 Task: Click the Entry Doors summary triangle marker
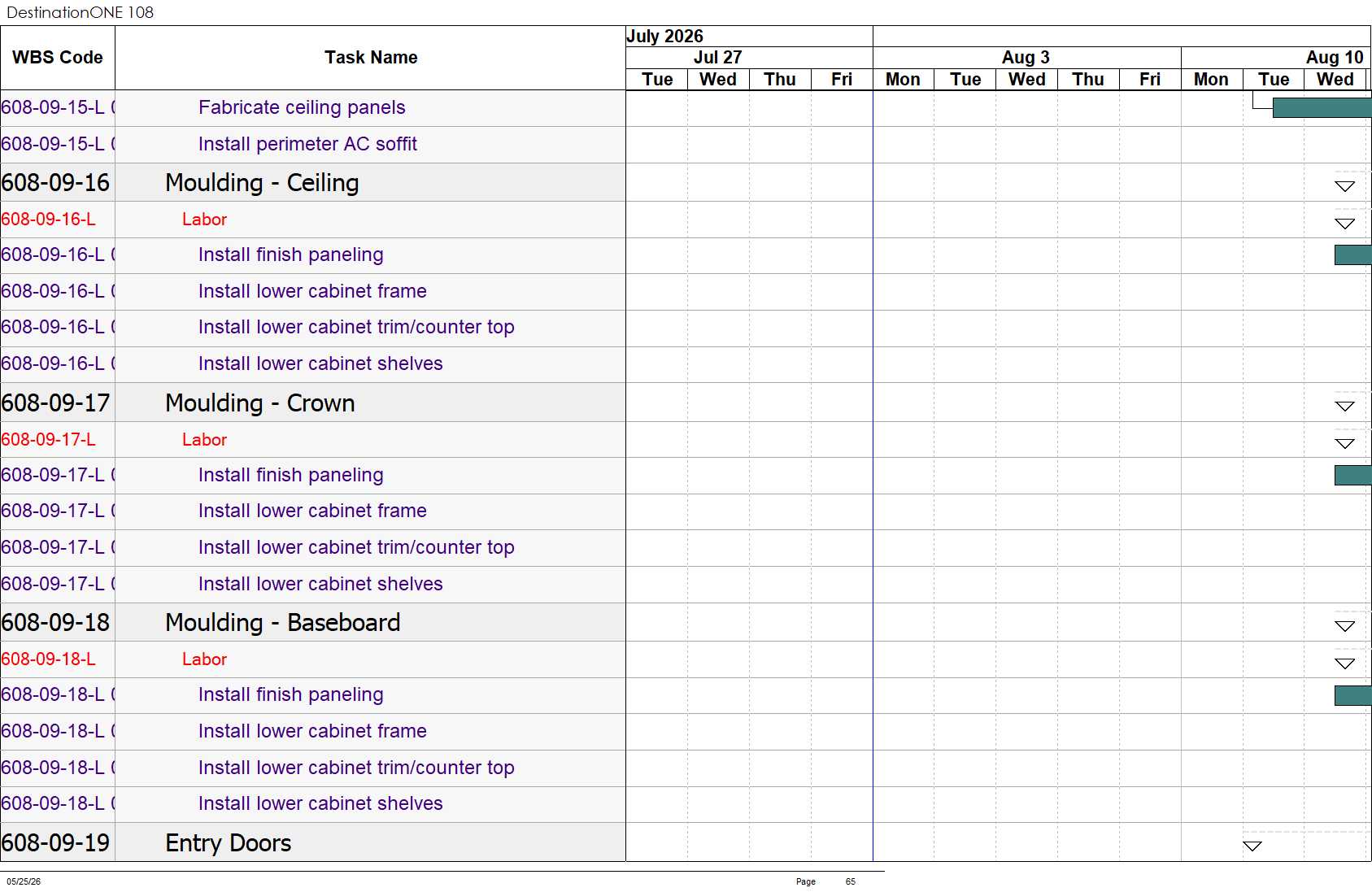(x=1252, y=846)
